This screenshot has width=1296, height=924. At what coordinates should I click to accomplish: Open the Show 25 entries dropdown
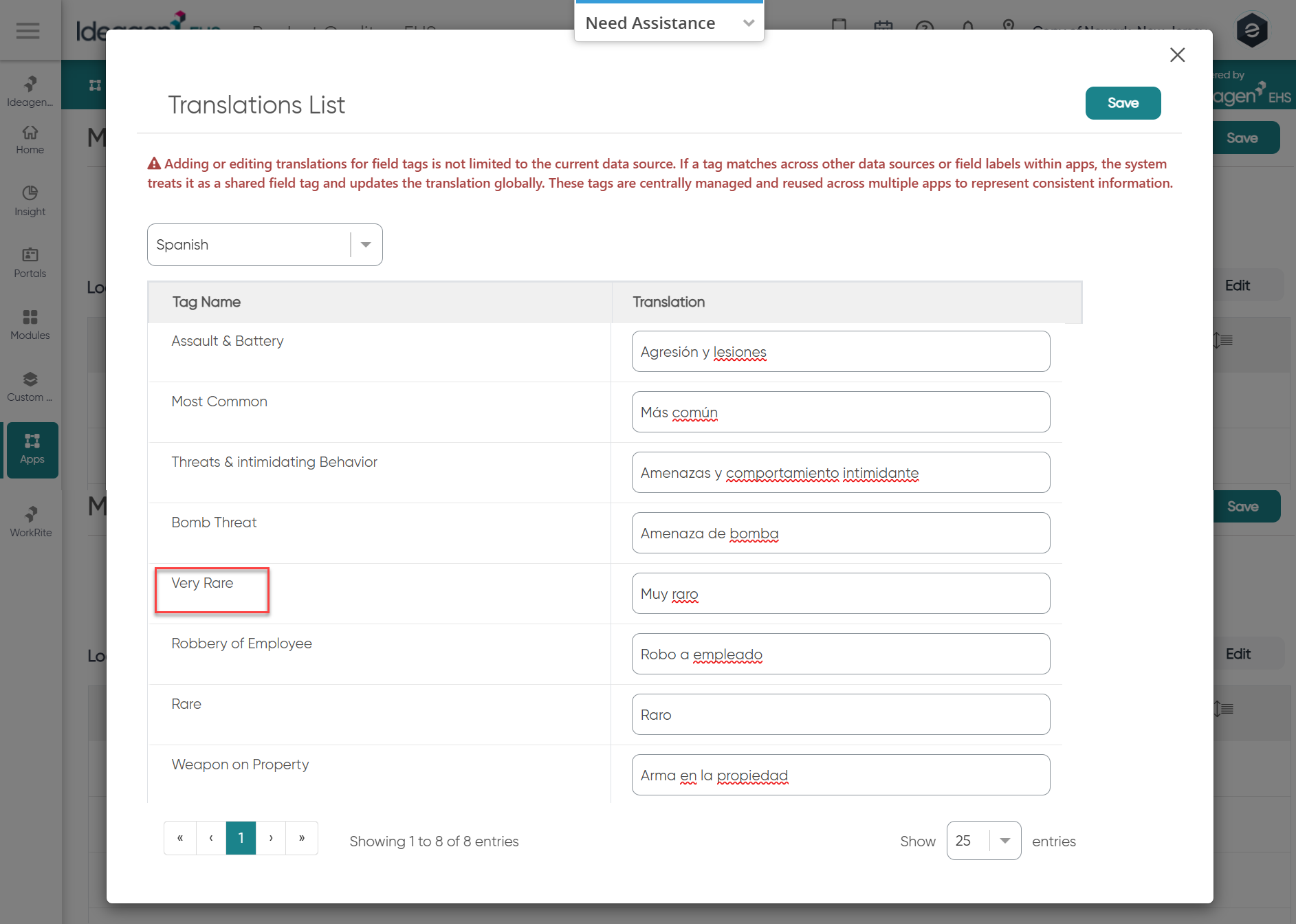point(984,841)
